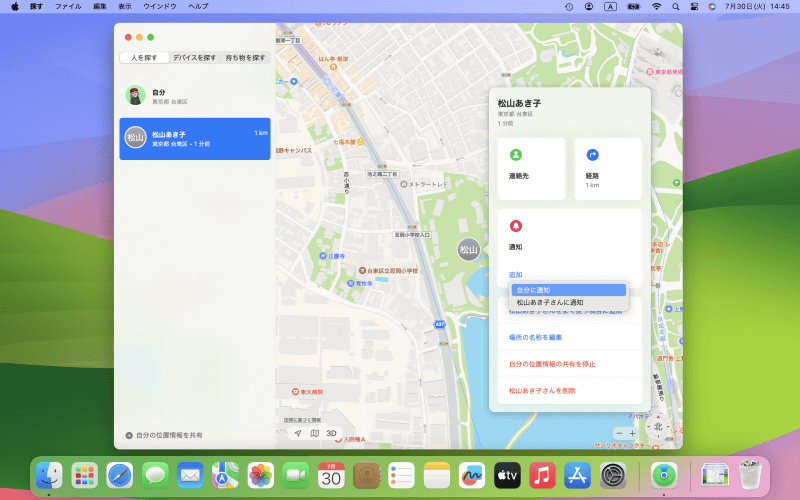Image resolution: width=800 pixels, height=500 pixels.
Task: Launch Safari from the Dock
Action: click(x=119, y=476)
